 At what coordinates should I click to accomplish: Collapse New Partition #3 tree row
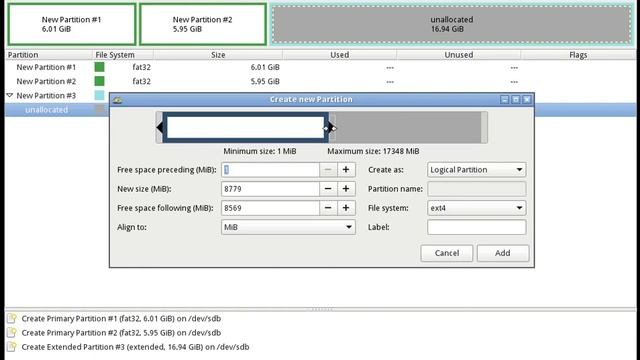coord(10,95)
